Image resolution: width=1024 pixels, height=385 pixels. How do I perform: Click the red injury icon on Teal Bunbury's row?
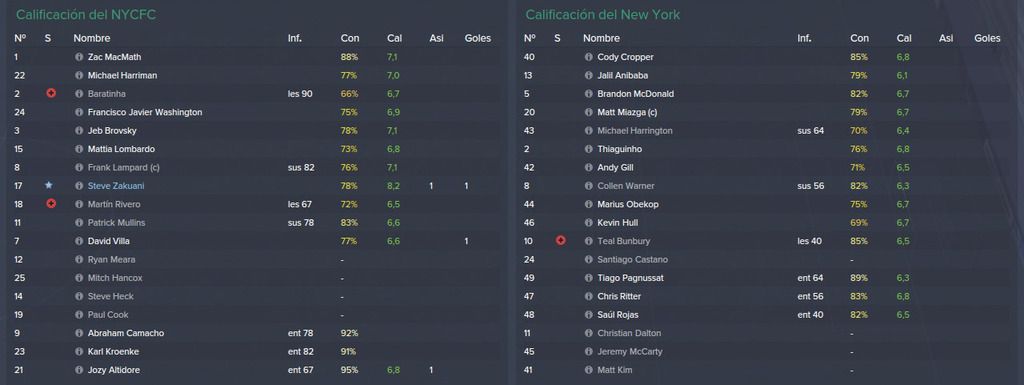coord(560,241)
